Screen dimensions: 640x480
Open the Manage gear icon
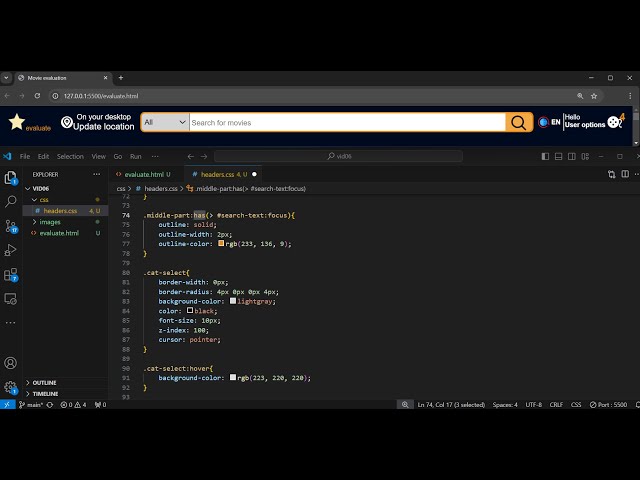tap(10, 387)
